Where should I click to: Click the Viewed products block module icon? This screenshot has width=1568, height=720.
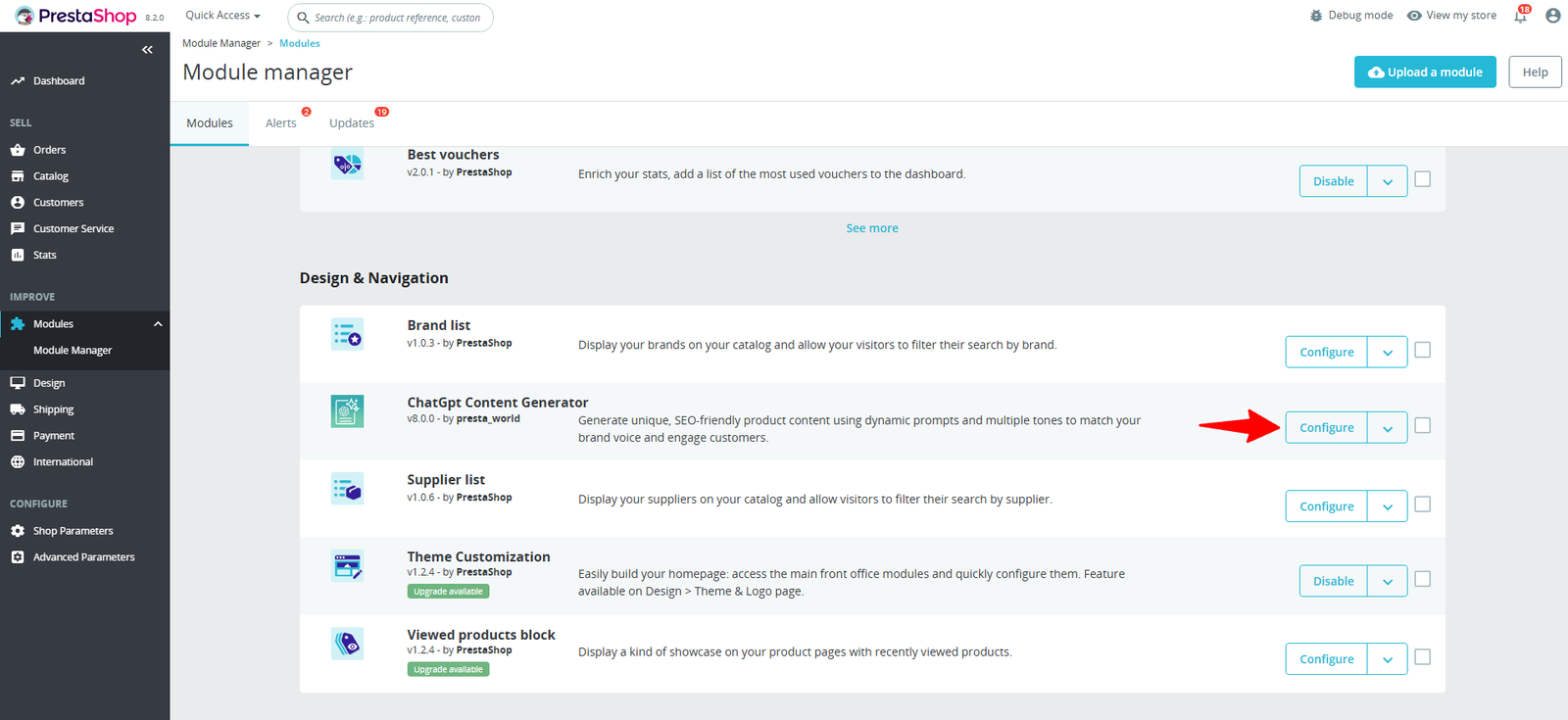point(348,644)
